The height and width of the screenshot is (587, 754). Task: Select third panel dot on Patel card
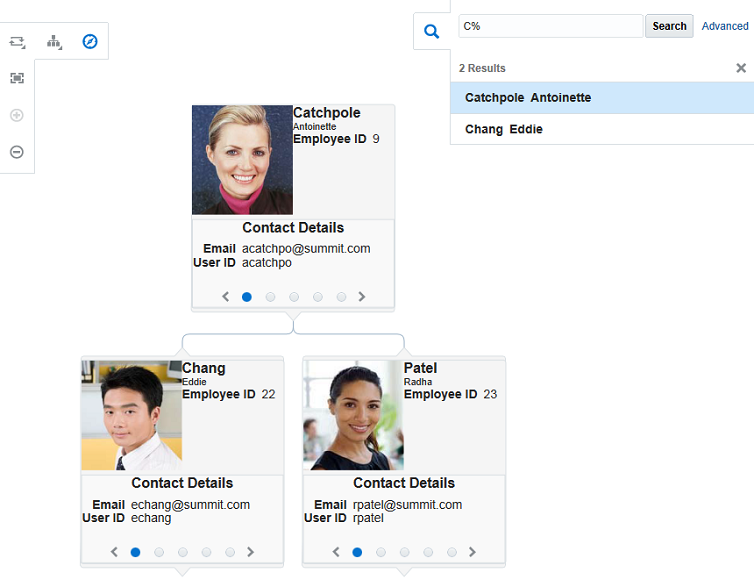click(404, 552)
